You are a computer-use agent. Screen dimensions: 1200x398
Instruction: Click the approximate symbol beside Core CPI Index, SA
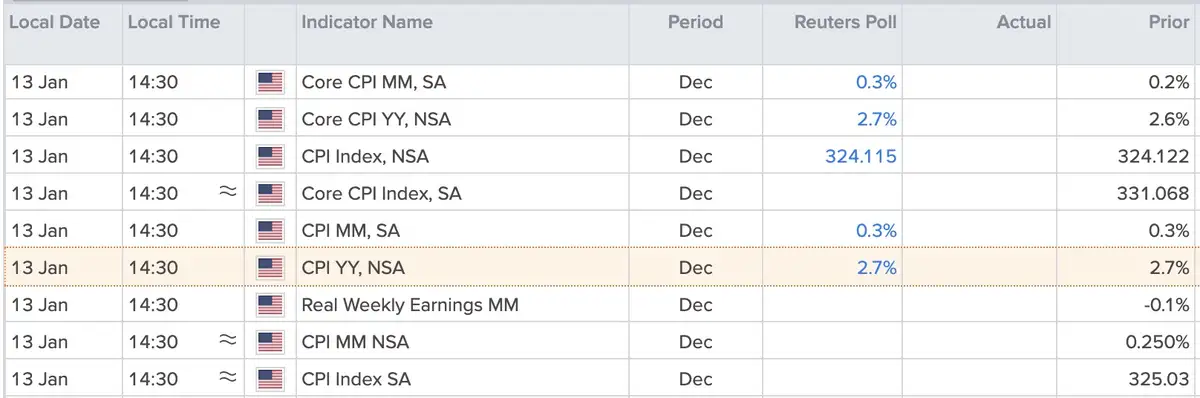point(228,192)
